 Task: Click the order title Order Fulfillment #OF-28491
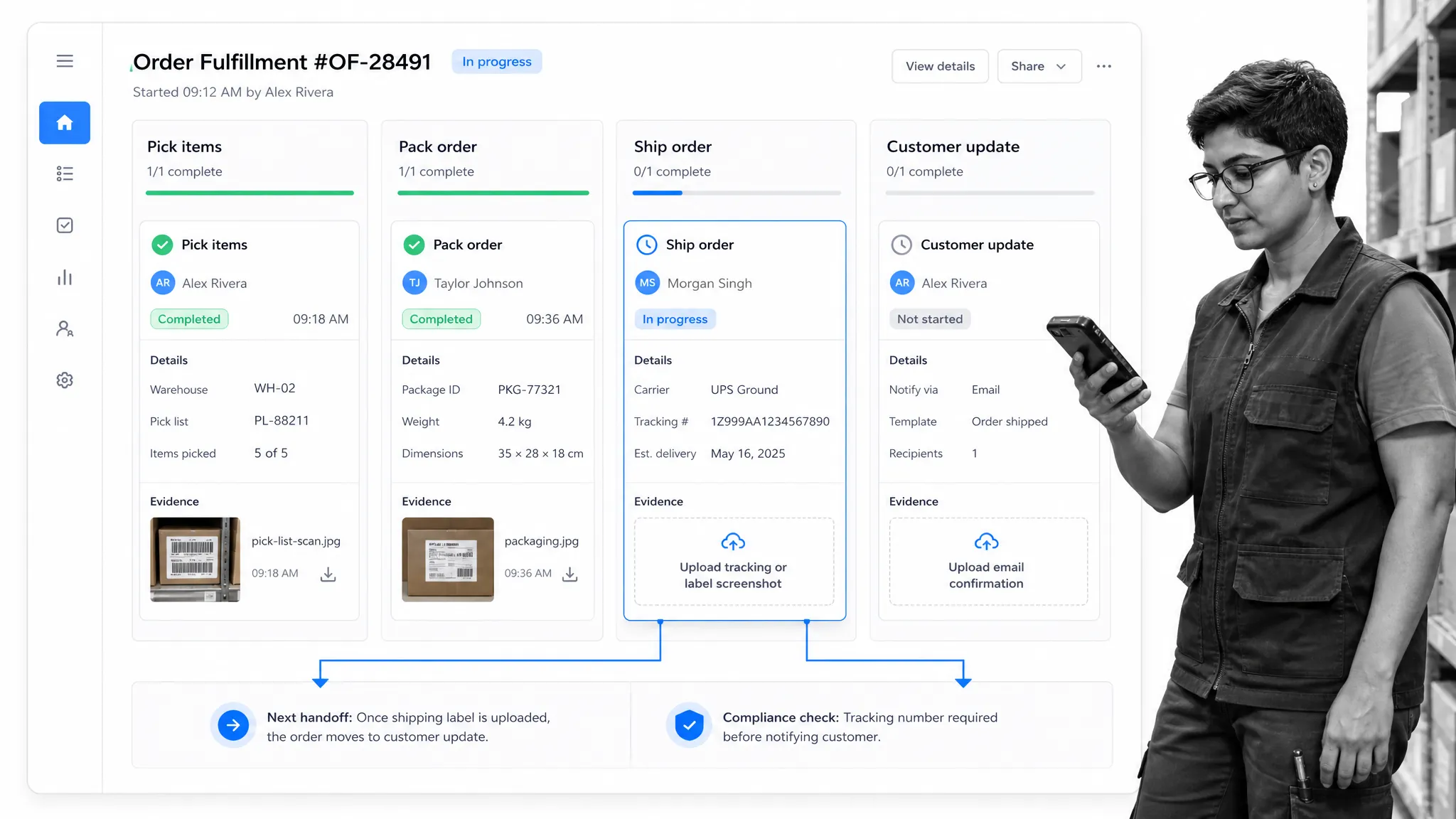282,63
